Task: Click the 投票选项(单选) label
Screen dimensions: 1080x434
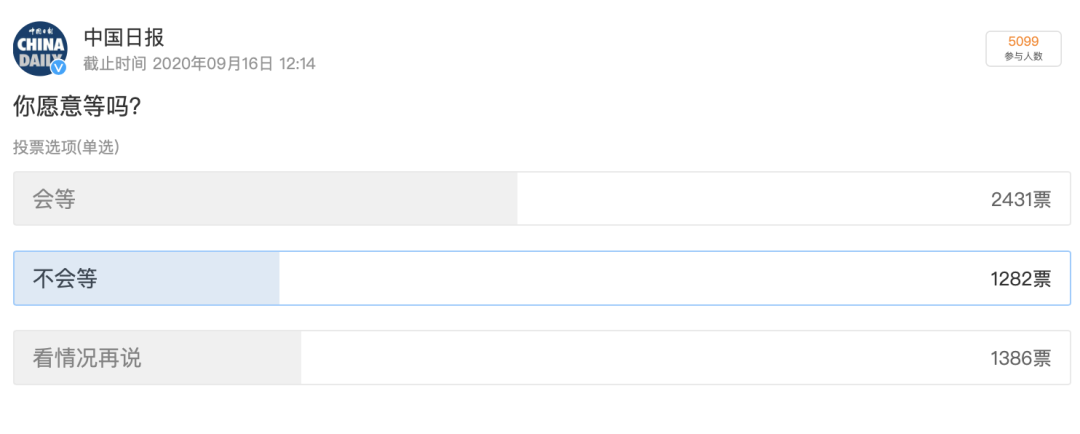Action: 66,147
